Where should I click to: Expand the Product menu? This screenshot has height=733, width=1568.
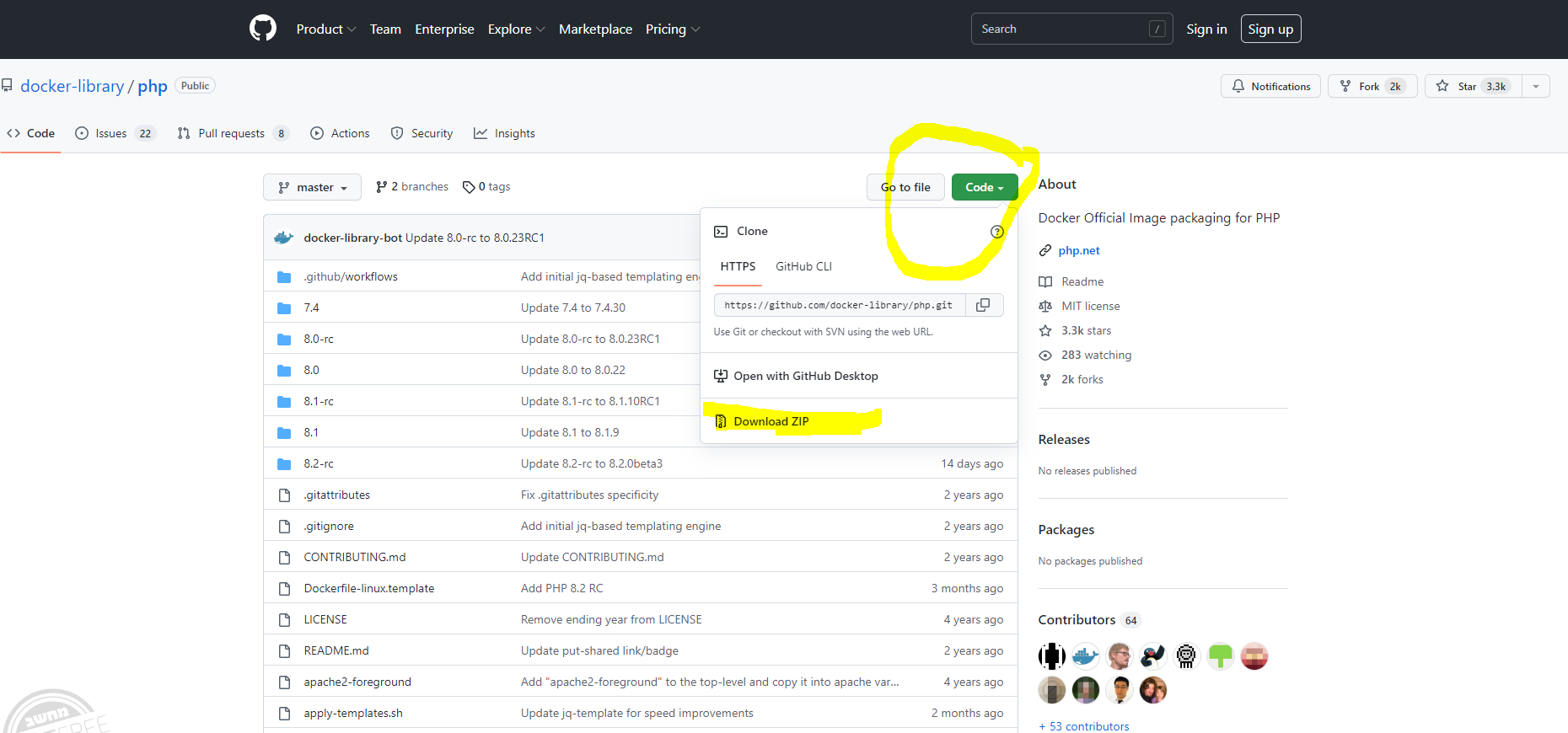325,29
